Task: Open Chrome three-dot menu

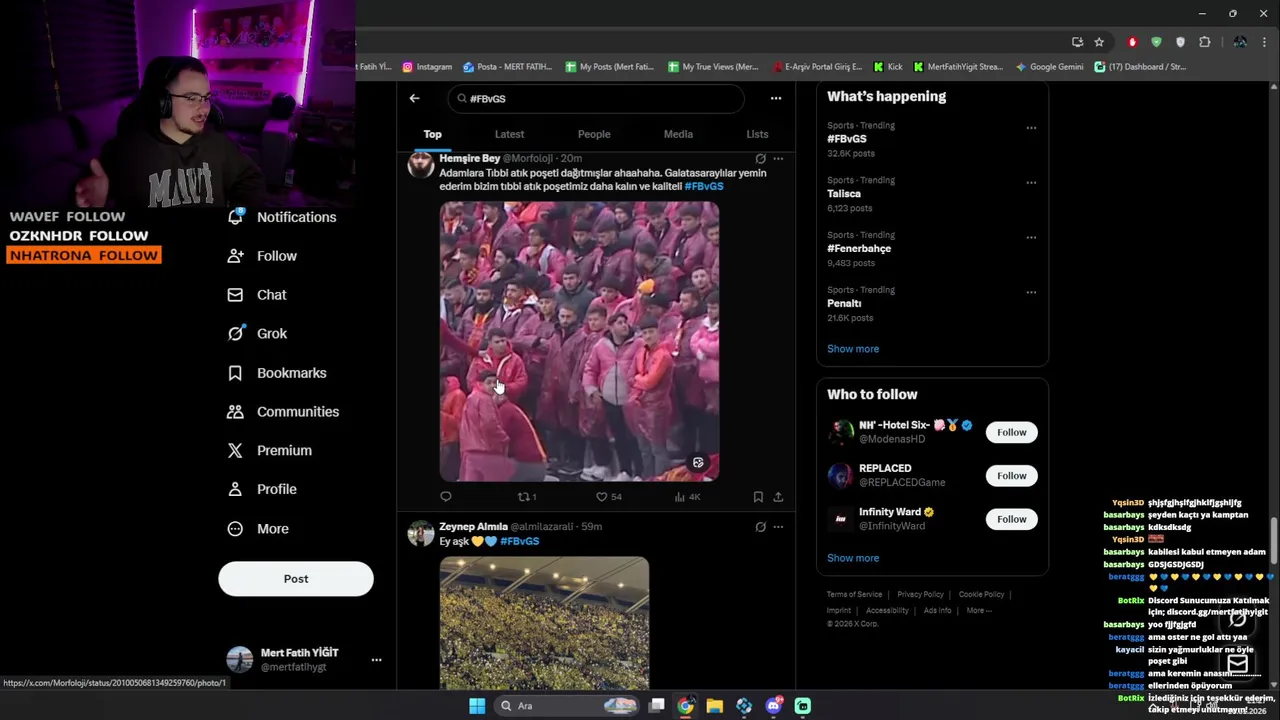Action: click(x=1265, y=42)
